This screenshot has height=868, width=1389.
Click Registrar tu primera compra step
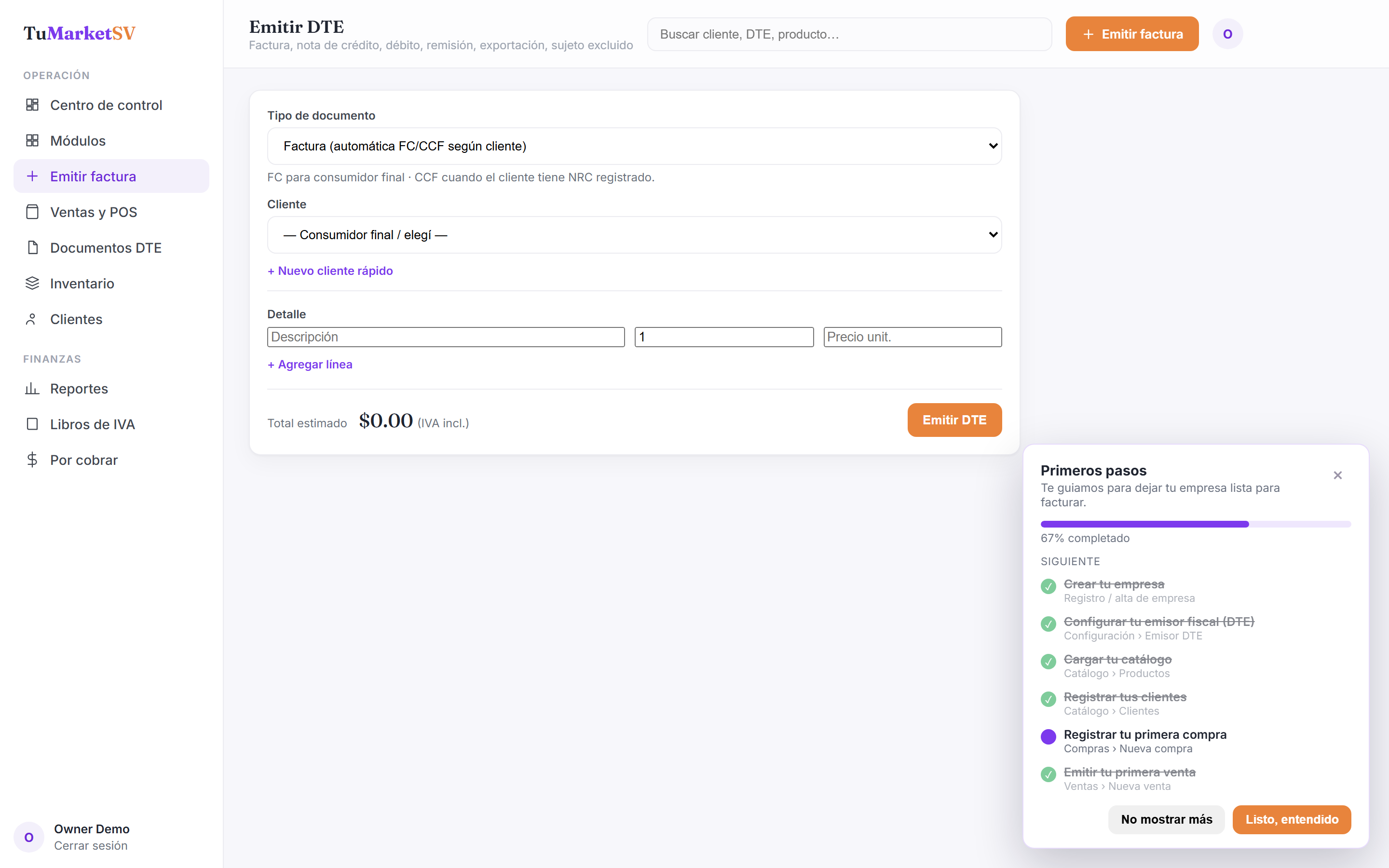1145,734
